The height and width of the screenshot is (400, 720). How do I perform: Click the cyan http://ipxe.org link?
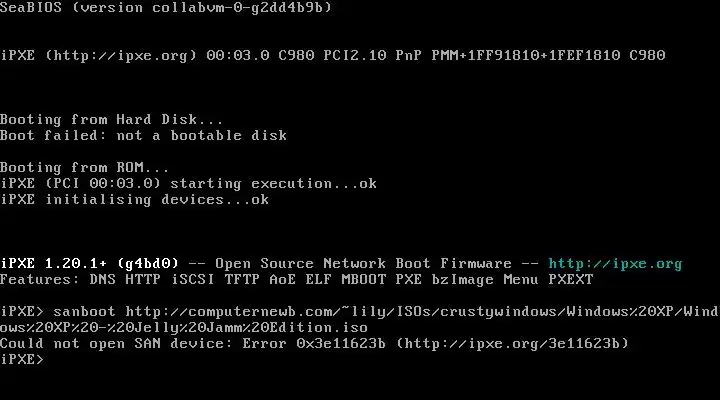(x=615, y=264)
